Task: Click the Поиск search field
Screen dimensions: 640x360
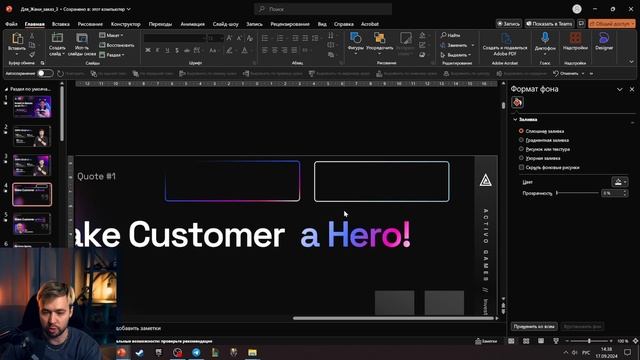Action: (x=323, y=9)
